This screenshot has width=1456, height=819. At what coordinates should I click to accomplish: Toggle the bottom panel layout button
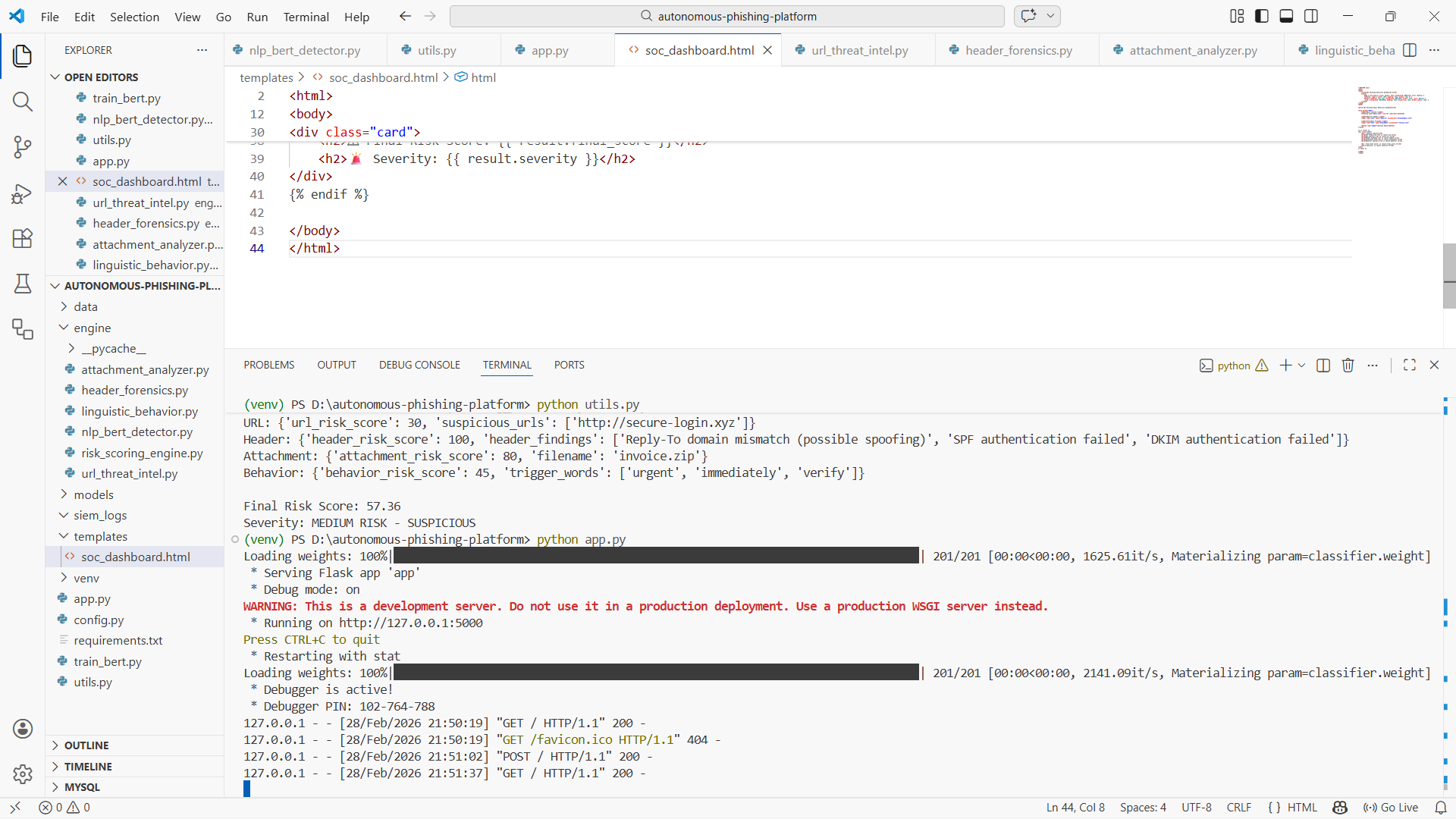point(1286,16)
